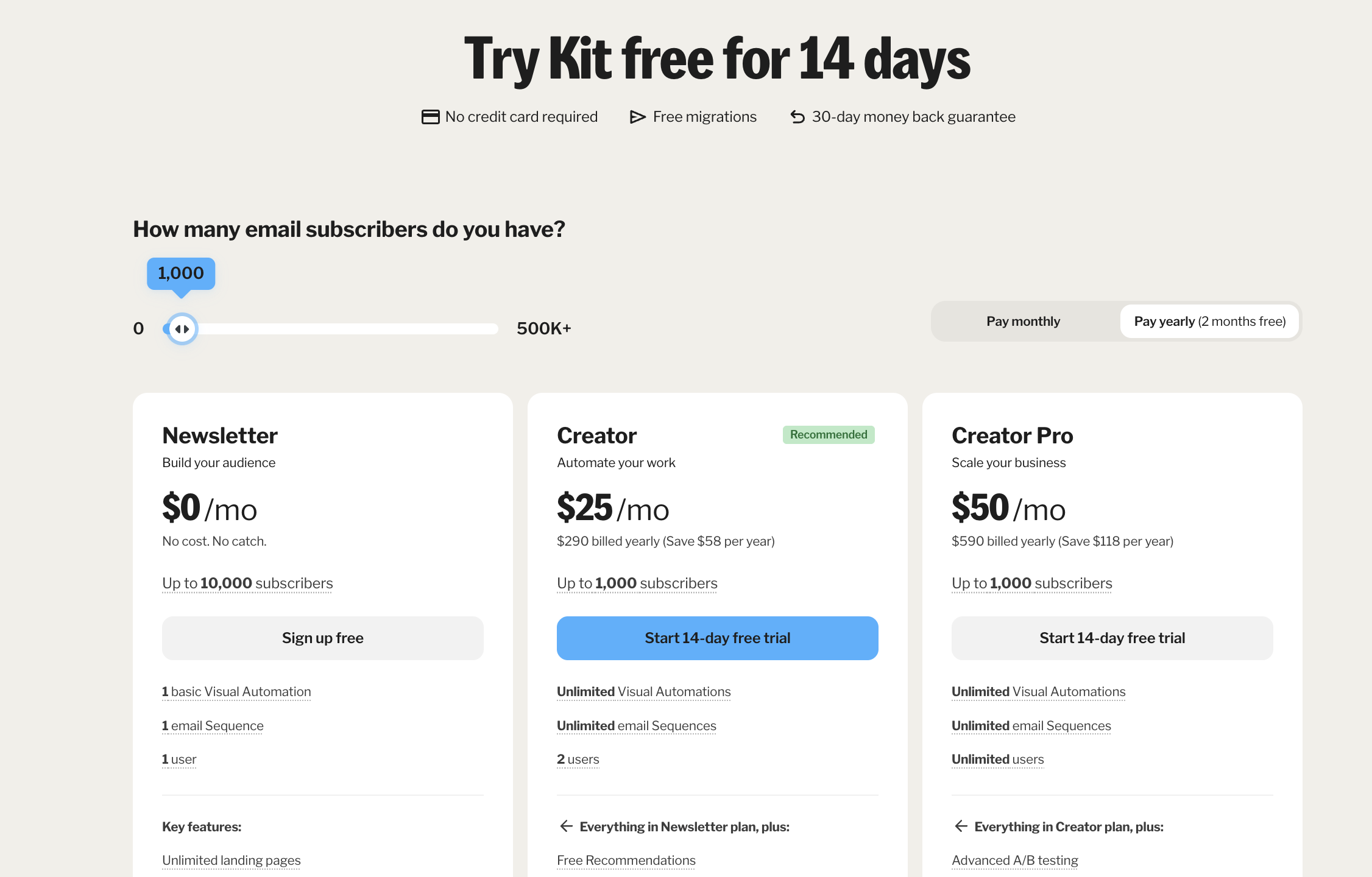The width and height of the screenshot is (1372, 877).
Task: Click left arrow beside Everything in Newsletter plan
Action: [566, 826]
